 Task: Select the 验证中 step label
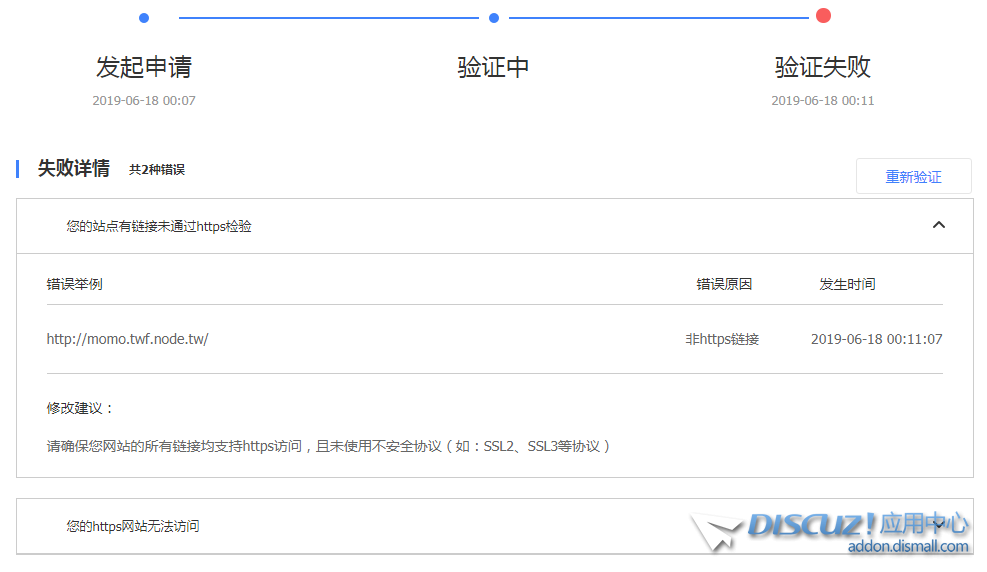493,67
